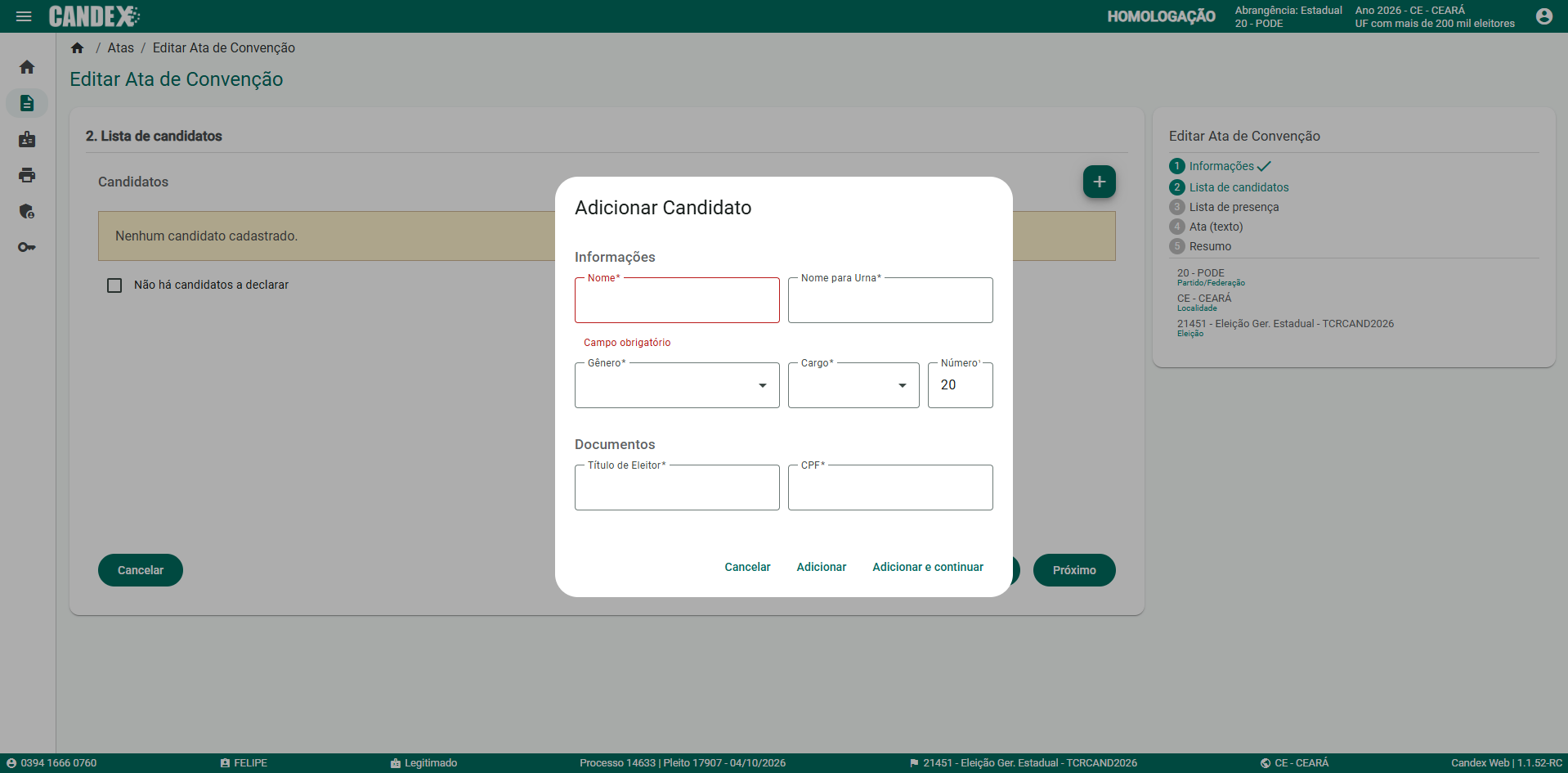1568x773 pixels.
Task: Click the green plus add candidate button
Action: pos(1100,182)
